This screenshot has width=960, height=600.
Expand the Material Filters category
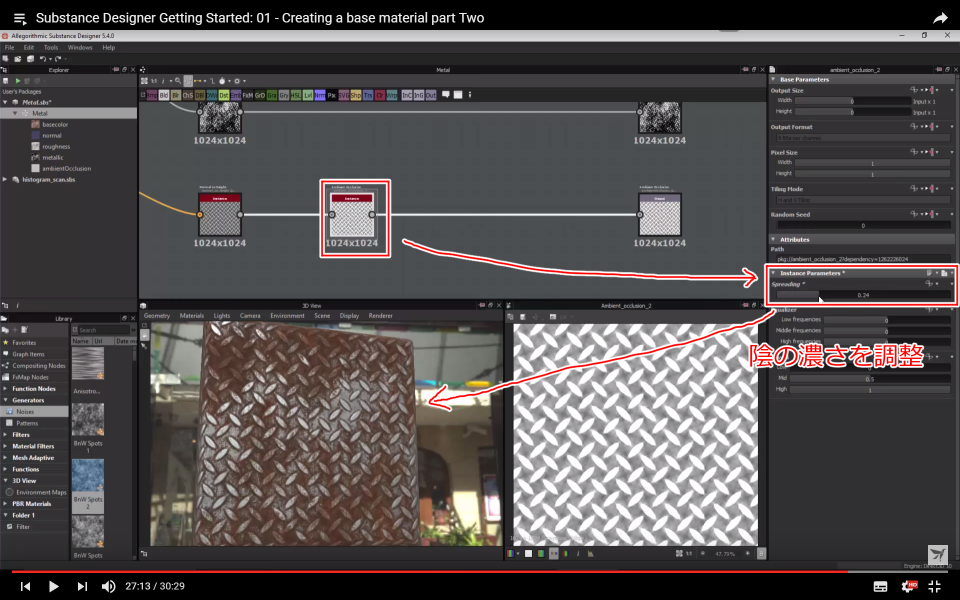(6, 446)
